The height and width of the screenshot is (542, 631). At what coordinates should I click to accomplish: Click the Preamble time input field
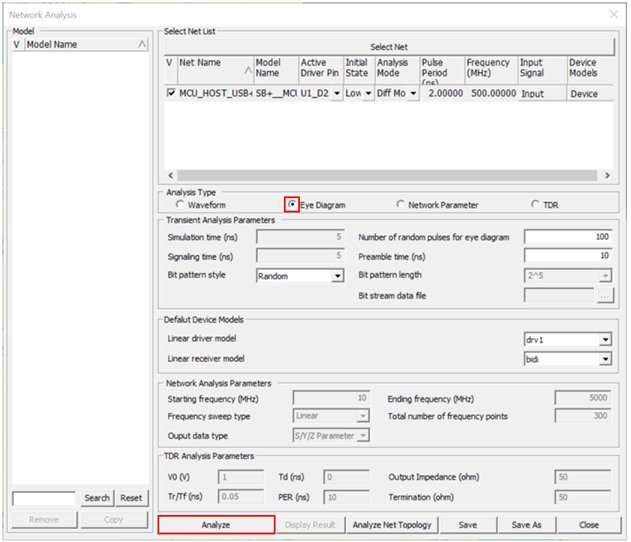(567, 256)
